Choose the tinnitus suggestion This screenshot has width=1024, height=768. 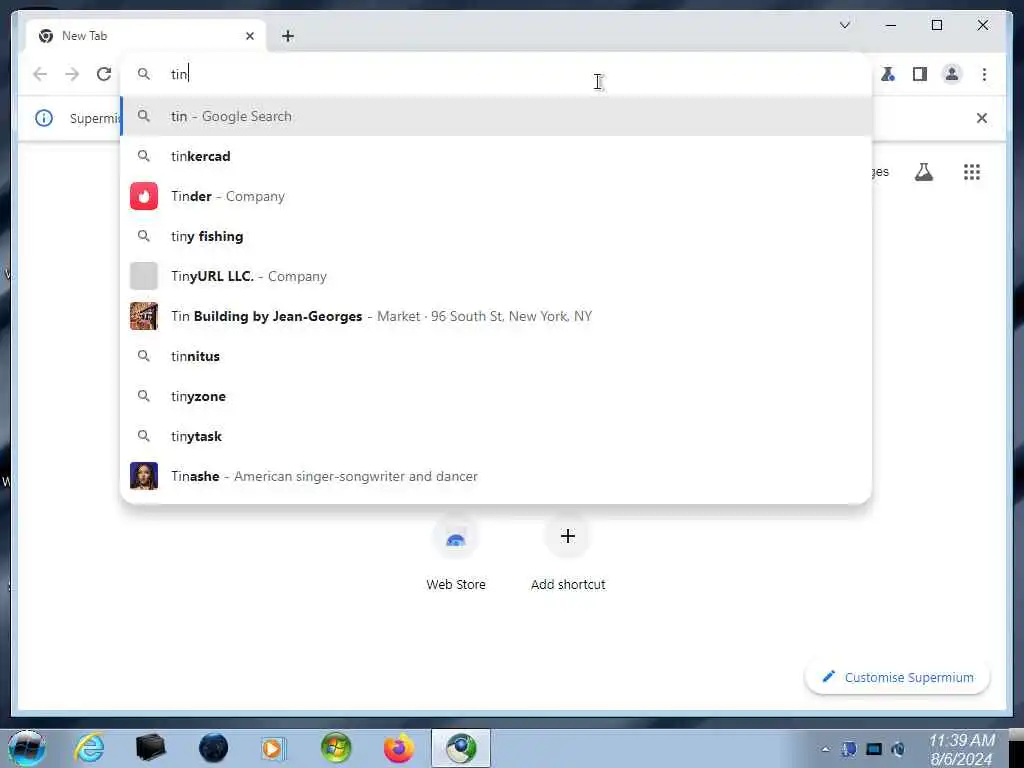click(x=496, y=356)
